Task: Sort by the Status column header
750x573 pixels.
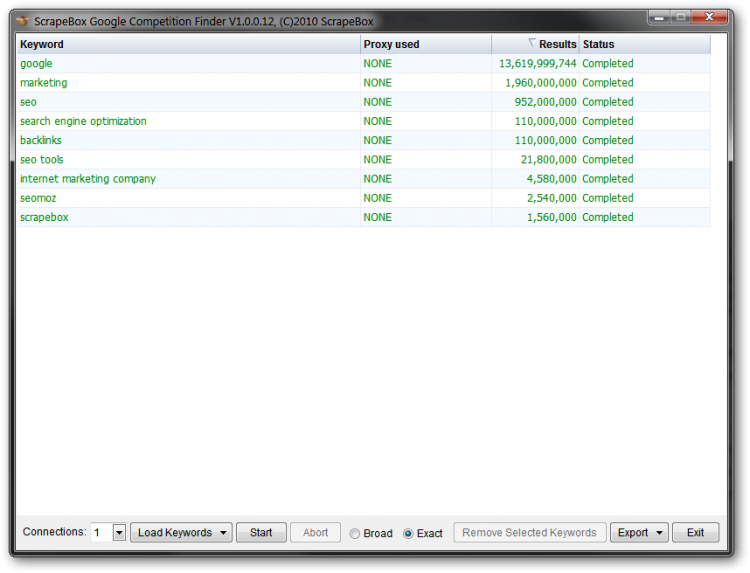Action: pos(645,44)
